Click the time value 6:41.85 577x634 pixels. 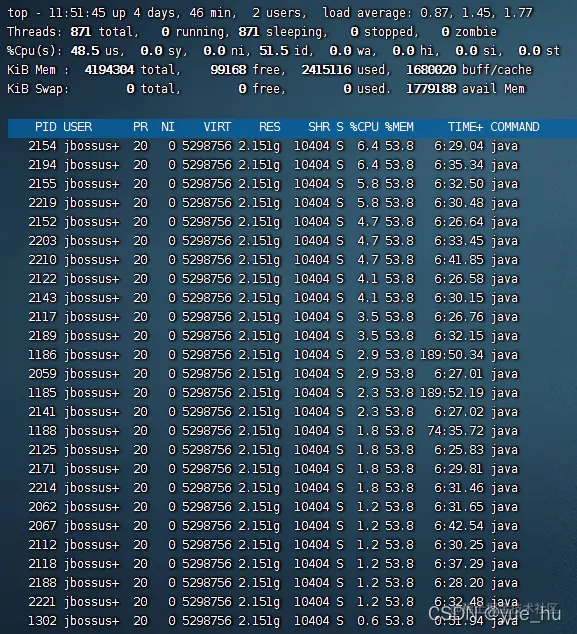(459, 260)
